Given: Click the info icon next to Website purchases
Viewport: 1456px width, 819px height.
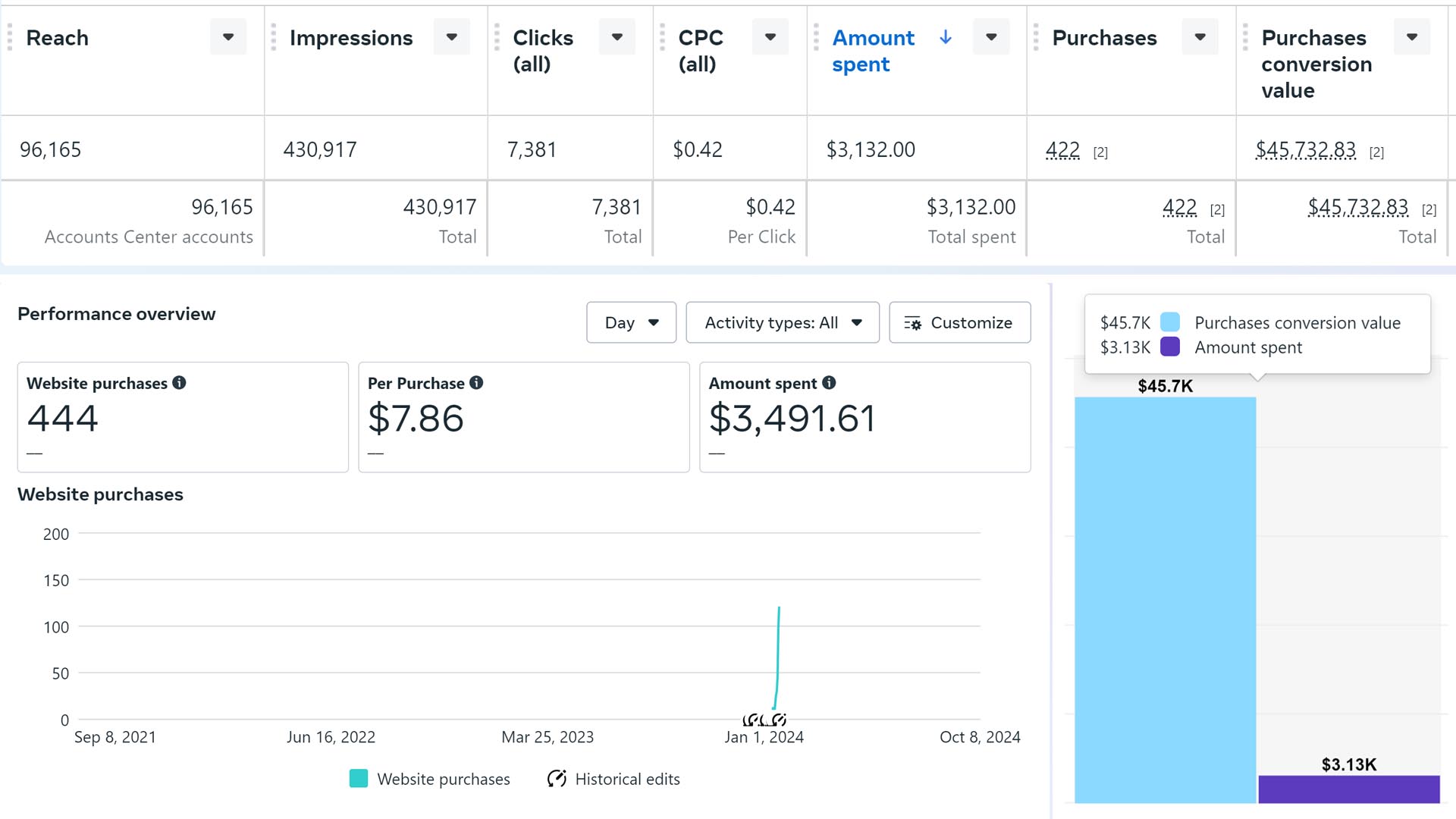Looking at the screenshot, I should coord(179,383).
